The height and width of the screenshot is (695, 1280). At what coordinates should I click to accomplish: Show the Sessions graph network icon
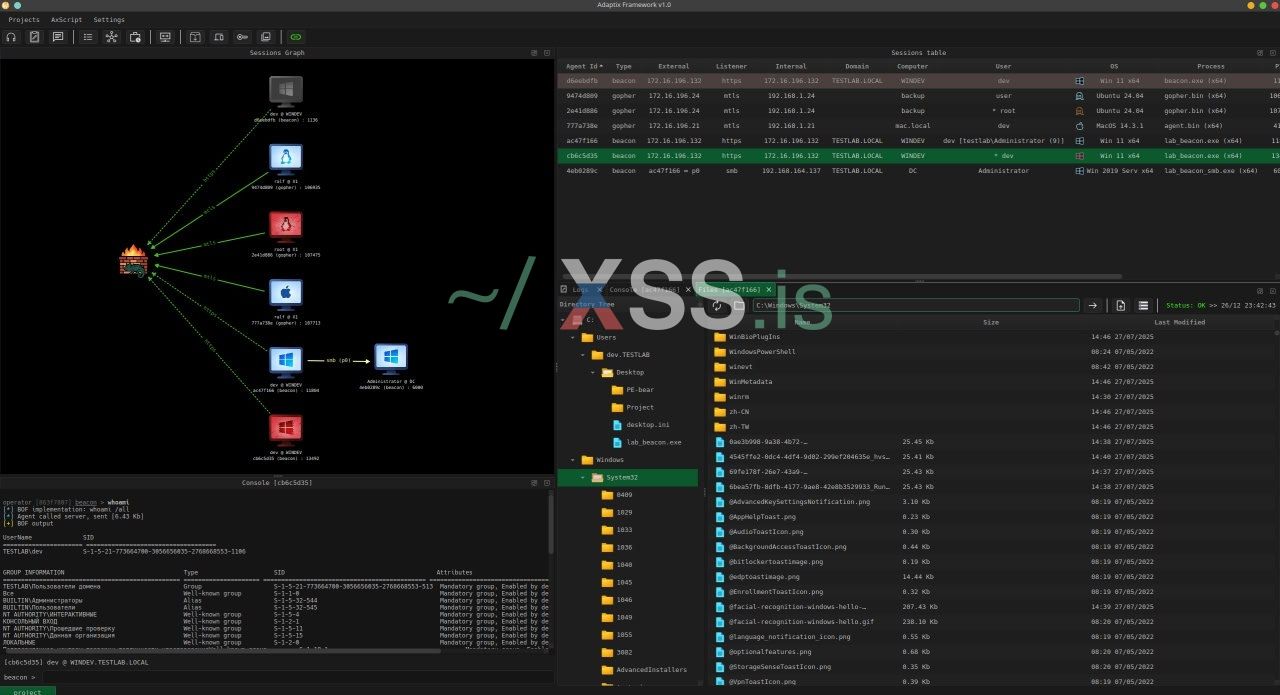pyautogui.click(x=111, y=37)
